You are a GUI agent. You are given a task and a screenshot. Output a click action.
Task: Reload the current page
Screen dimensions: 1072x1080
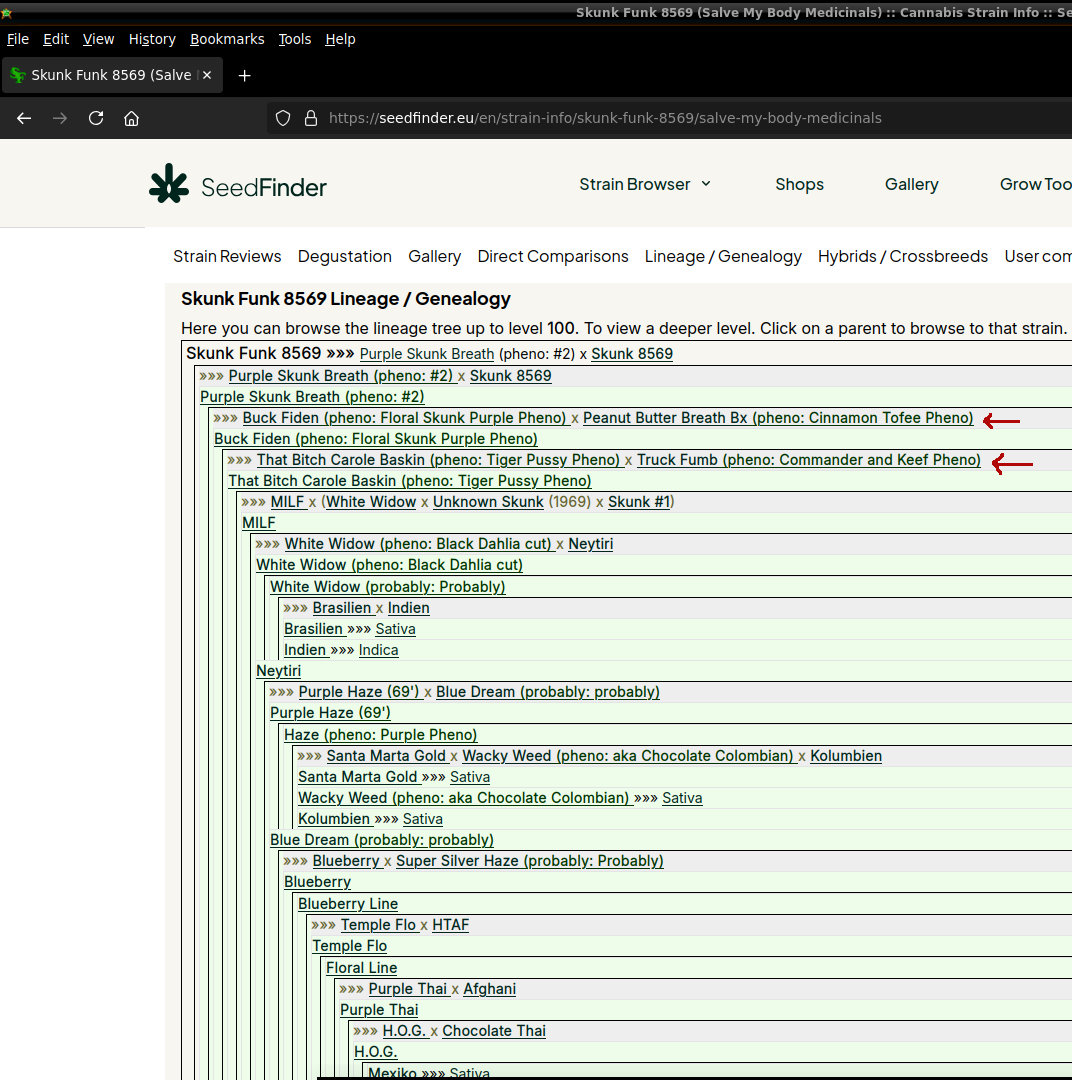pos(96,118)
